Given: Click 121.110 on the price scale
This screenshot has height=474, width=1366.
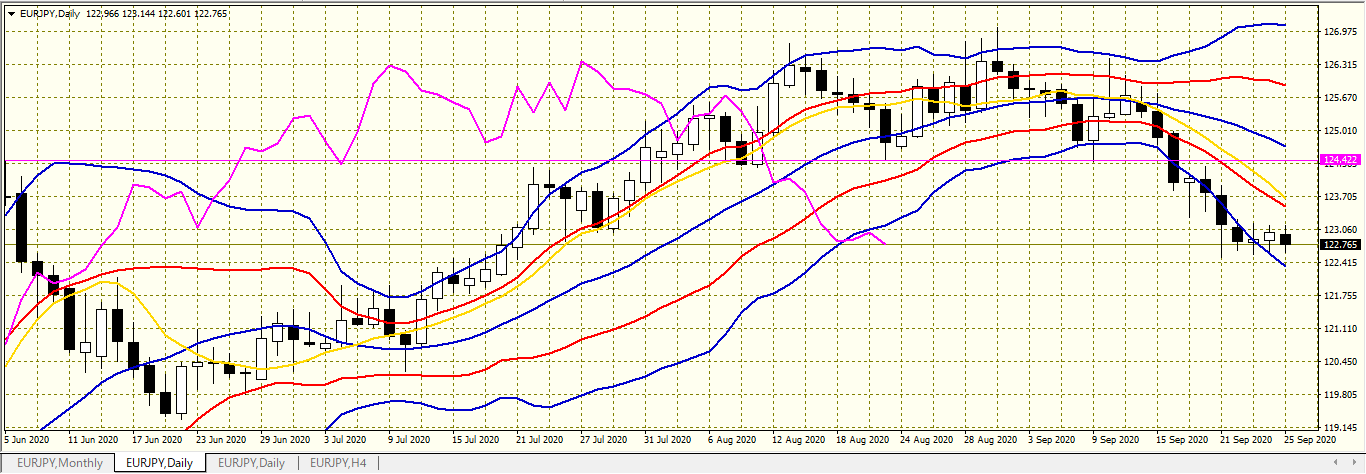Looking at the screenshot, I should pos(1340,328).
